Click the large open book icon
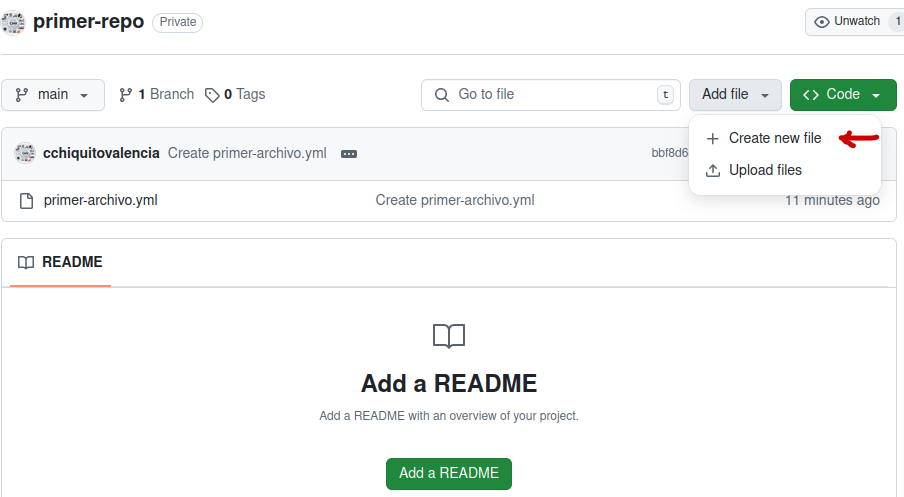The image size is (904, 497). pos(449,336)
